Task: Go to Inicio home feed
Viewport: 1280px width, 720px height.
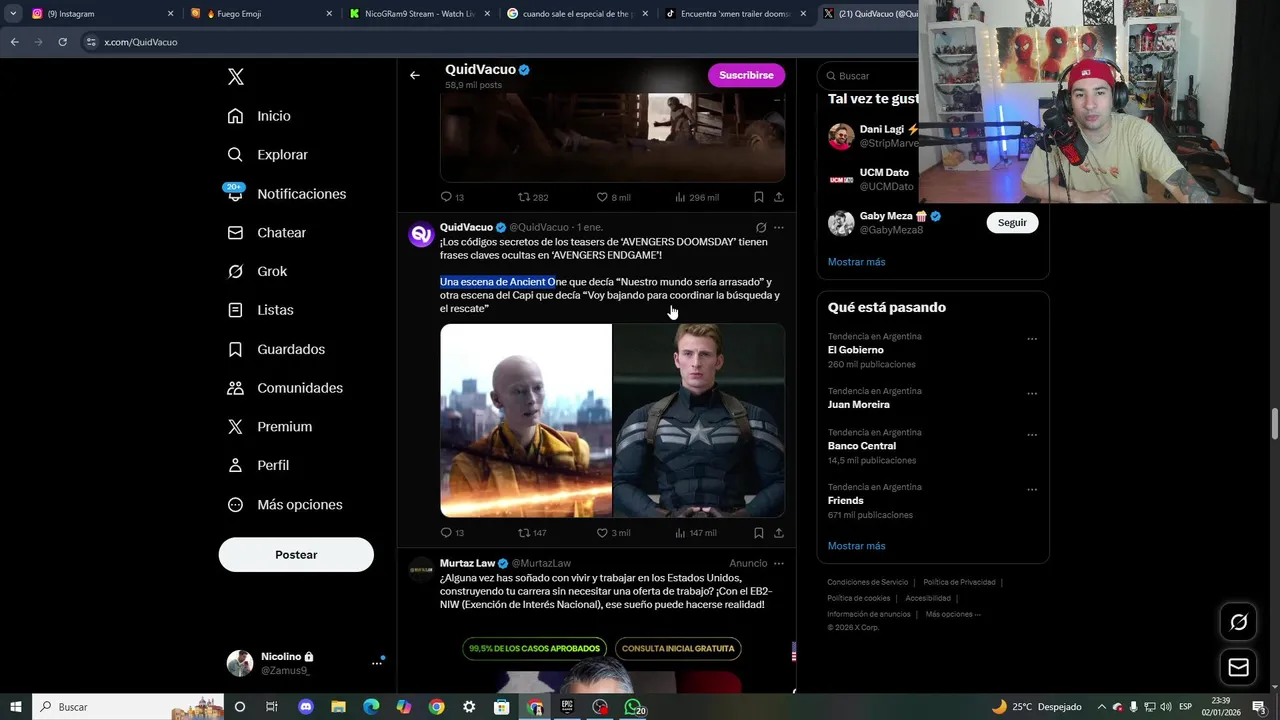Action: pos(259,116)
